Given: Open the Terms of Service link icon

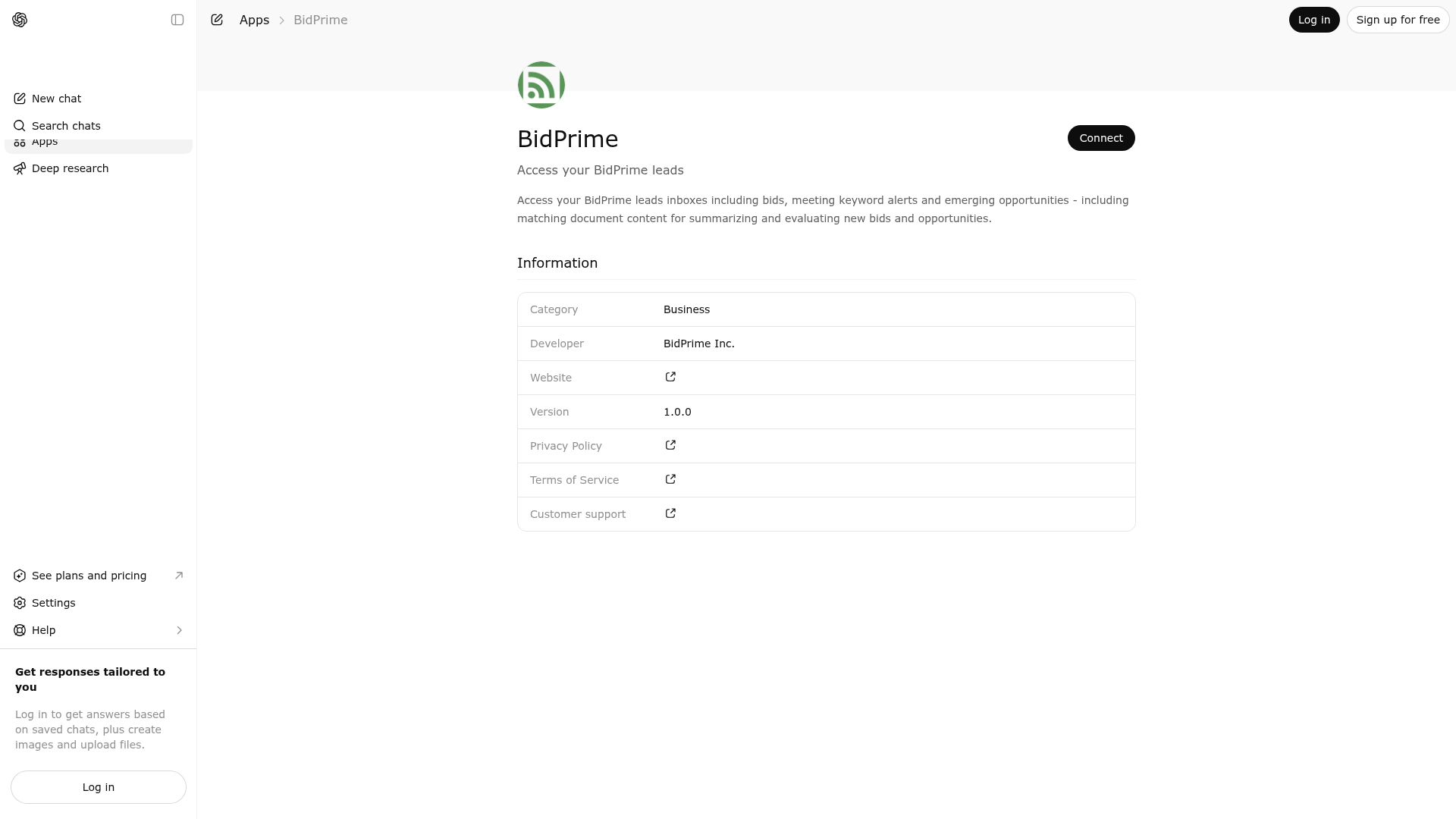Looking at the screenshot, I should click(670, 479).
